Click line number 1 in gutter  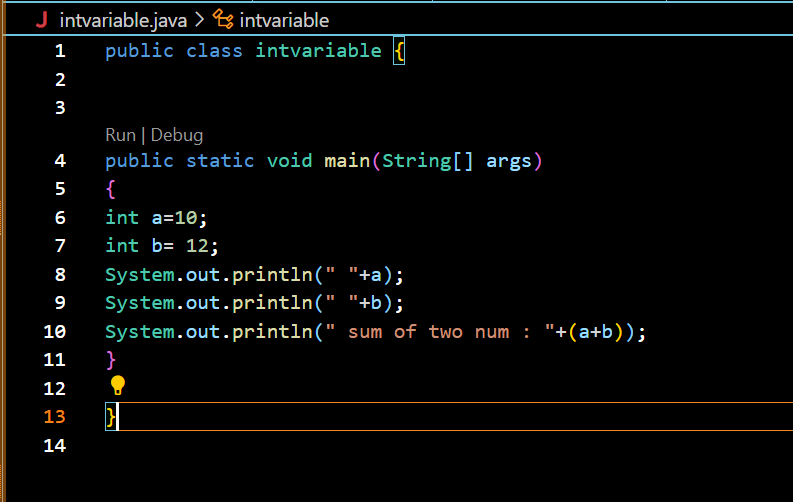[60, 51]
